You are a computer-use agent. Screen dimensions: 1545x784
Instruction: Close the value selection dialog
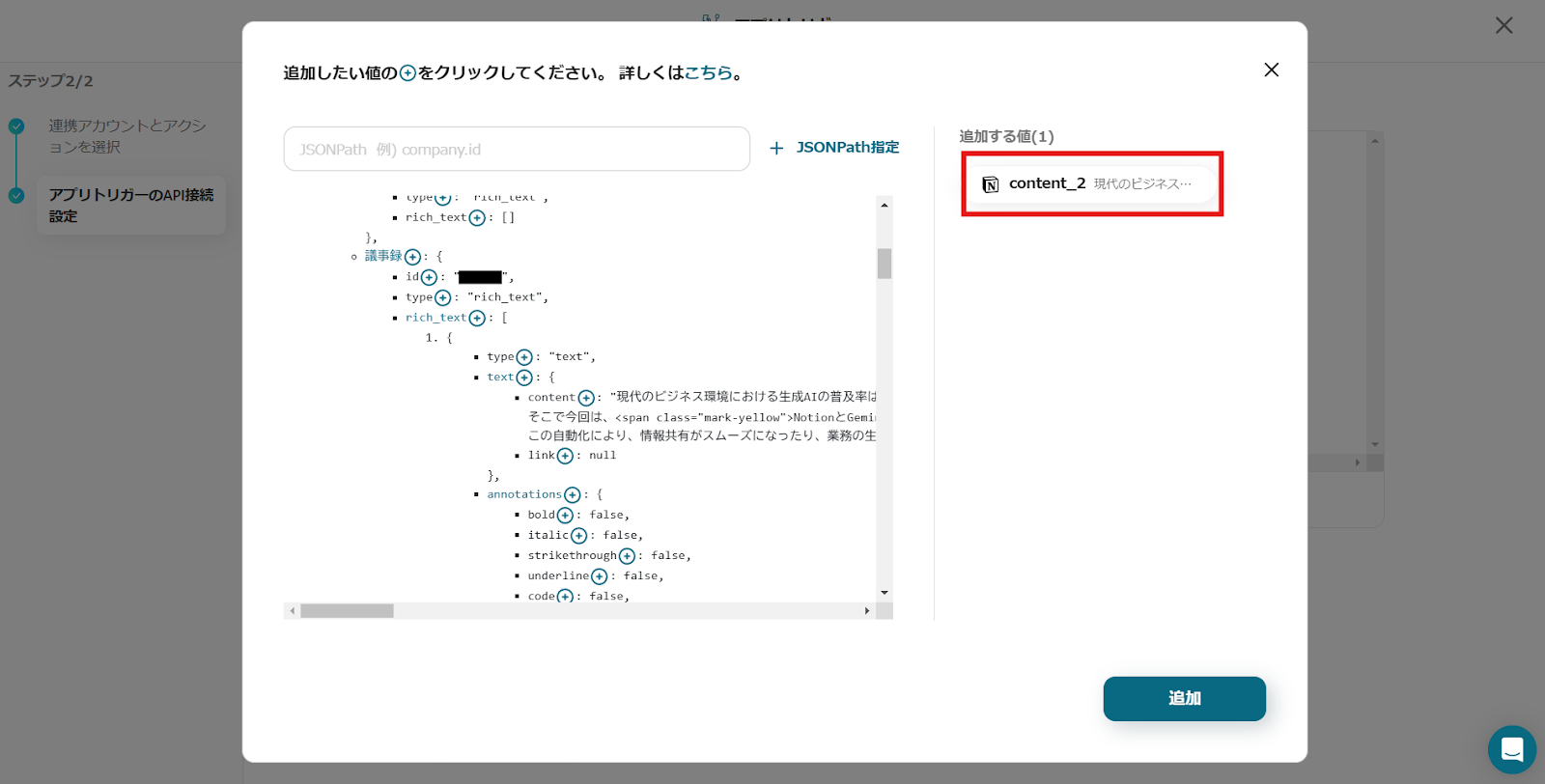1271,70
